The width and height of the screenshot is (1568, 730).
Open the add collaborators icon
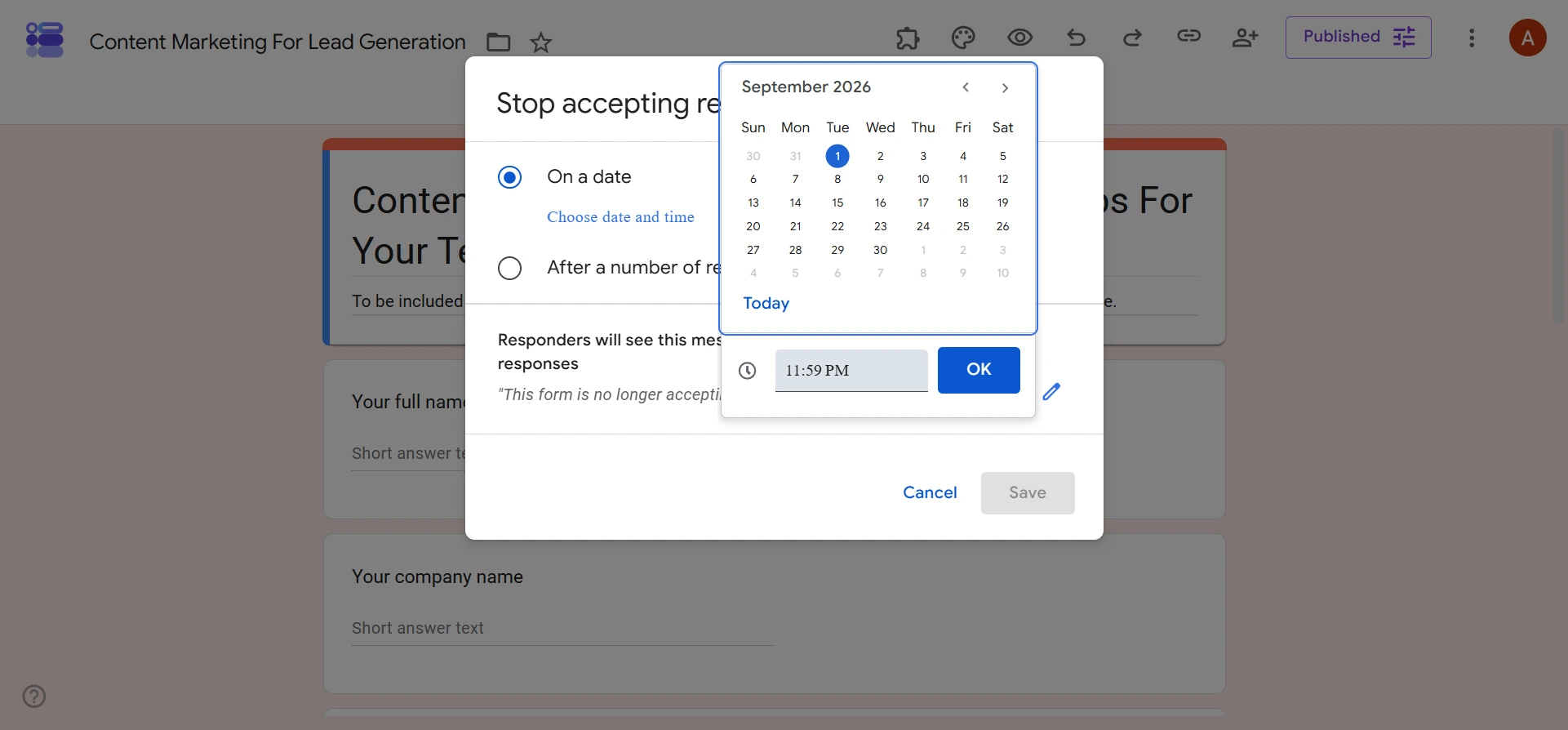click(1245, 38)
